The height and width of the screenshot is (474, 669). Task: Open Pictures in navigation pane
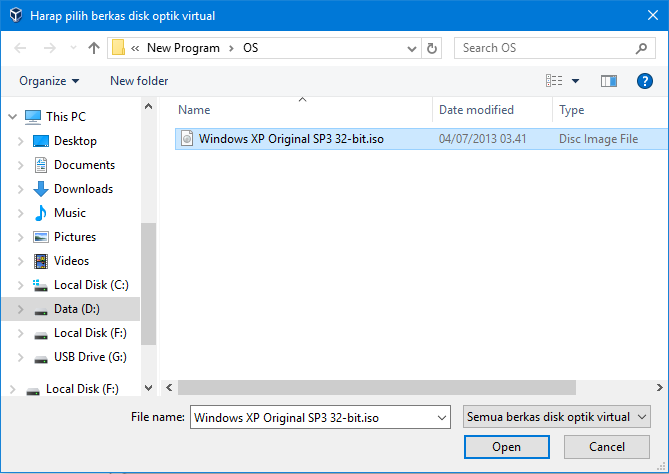(x=75, y=237)
